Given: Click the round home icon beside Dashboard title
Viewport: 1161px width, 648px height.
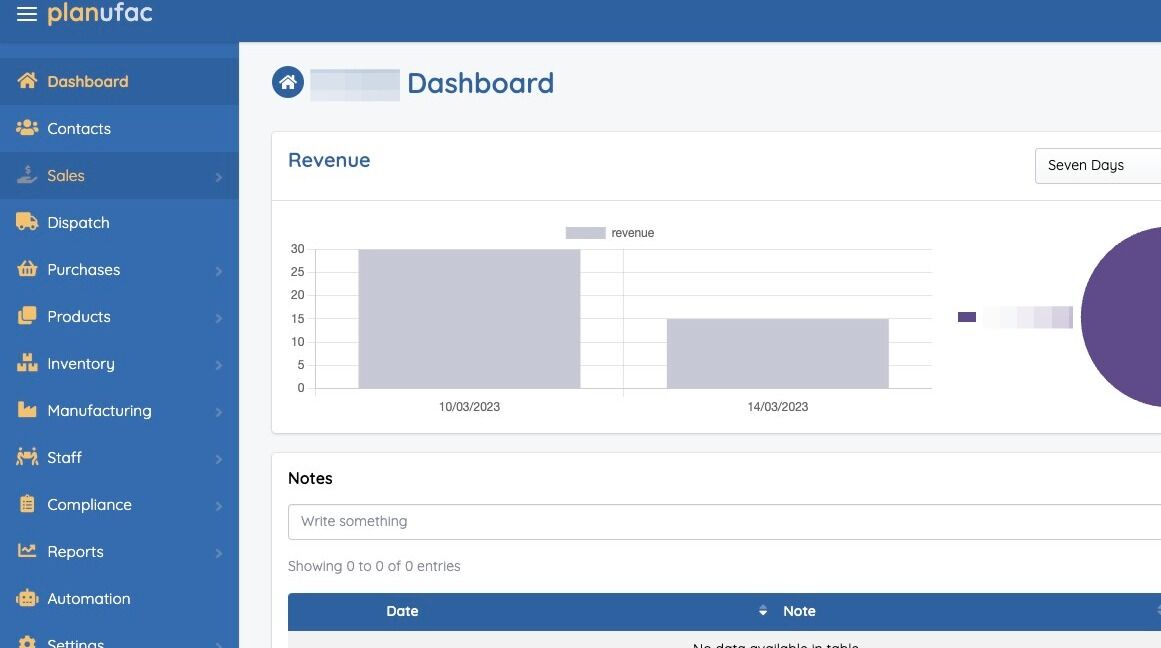Looking at the screenshot, I should 288,82.
